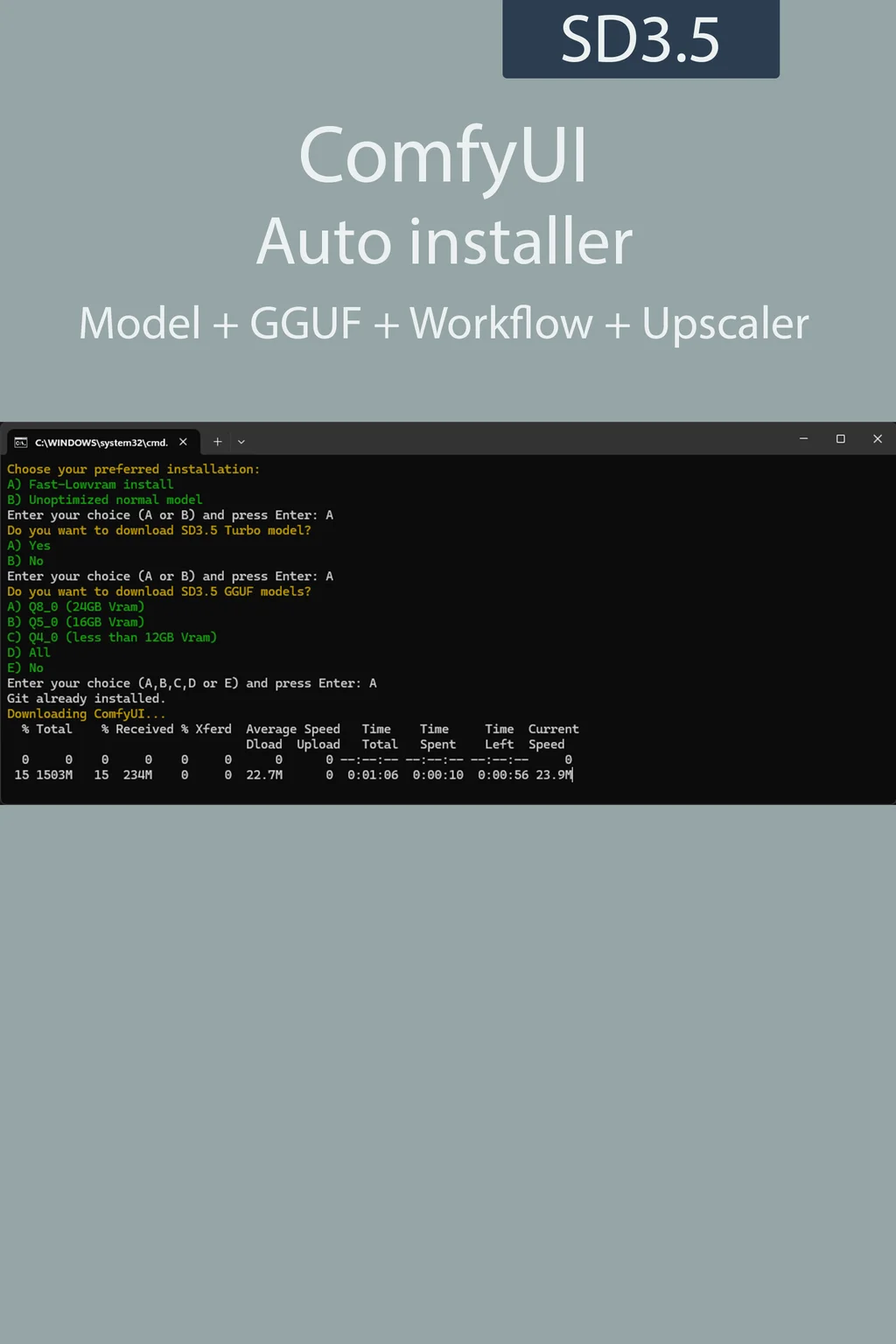Click the '% Received' column header

click(x=137, y=730)
